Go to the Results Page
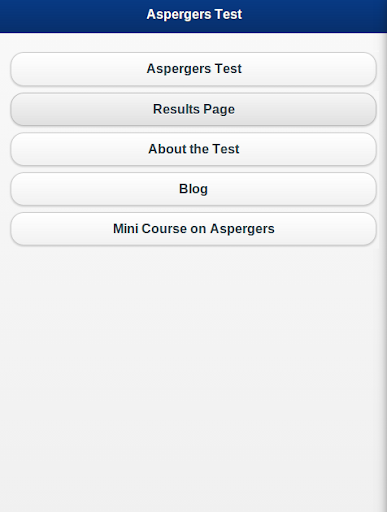Viewport: 387px width, 512px height. point(193,109)
